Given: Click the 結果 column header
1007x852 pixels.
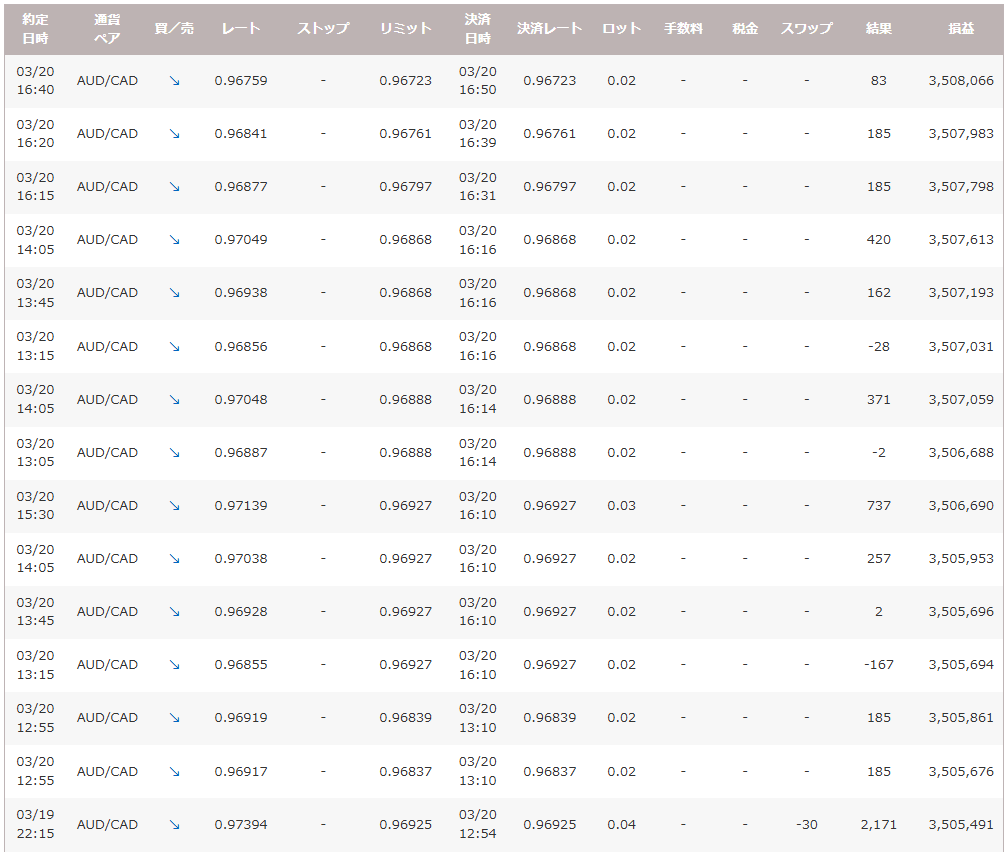Looking at the screenshot, I should 878,28.
